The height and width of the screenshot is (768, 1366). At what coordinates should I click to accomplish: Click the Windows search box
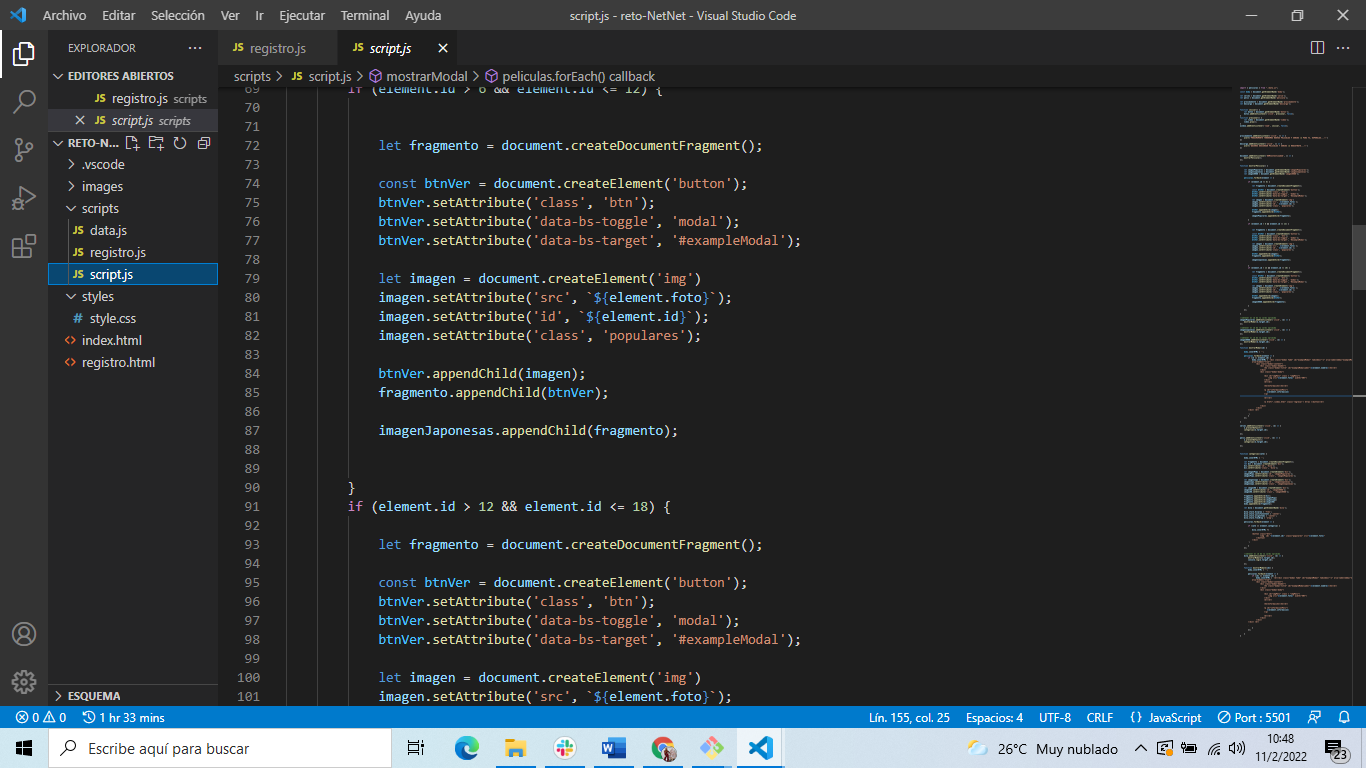220,748
